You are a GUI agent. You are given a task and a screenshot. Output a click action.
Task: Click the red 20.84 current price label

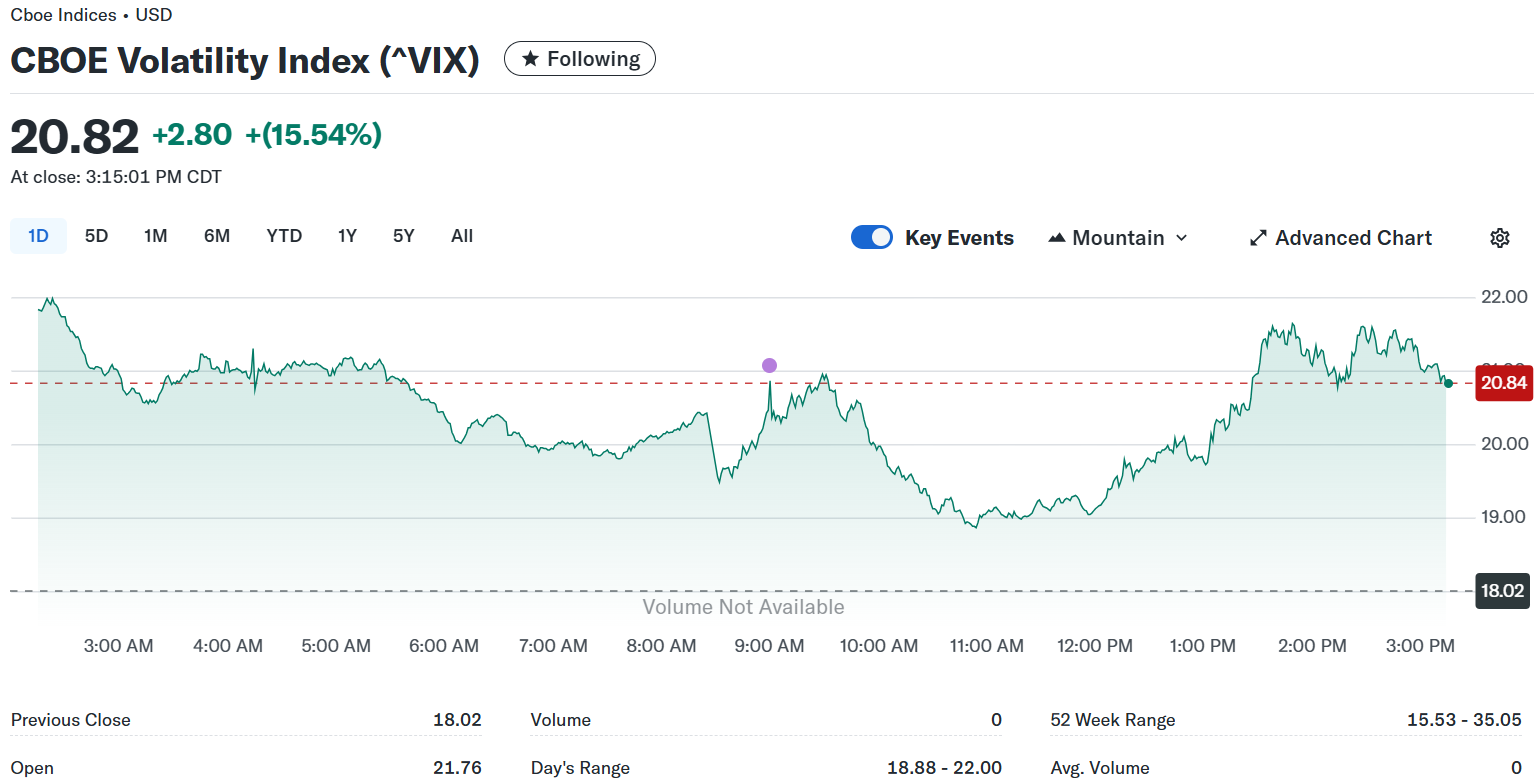(1504, 383)
